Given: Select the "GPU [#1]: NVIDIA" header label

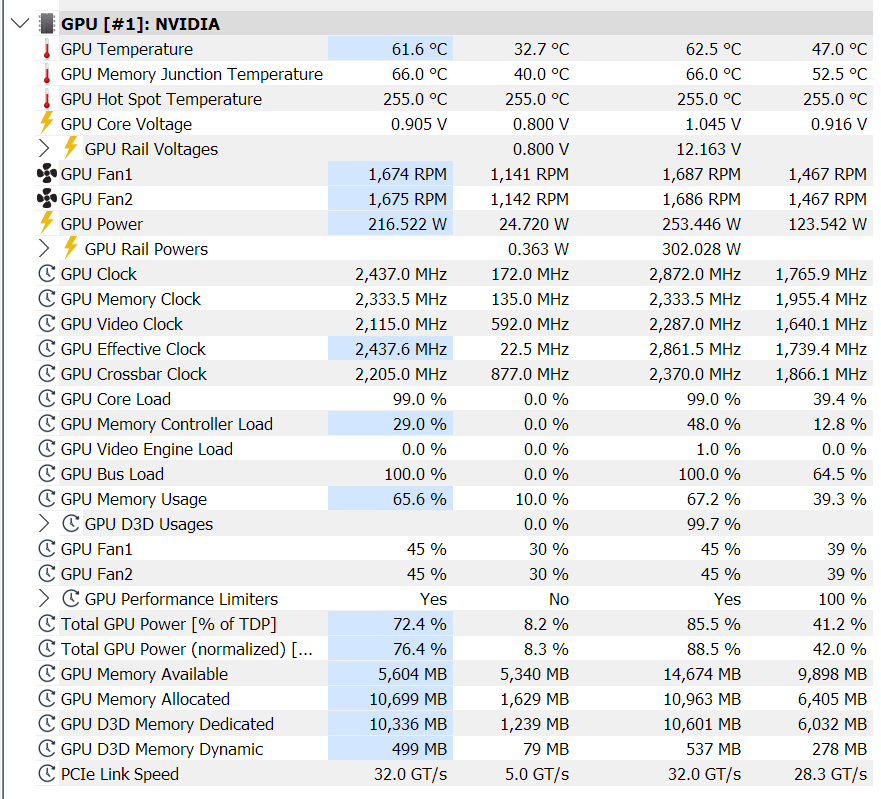Looking at the screenshot, I should [140, 24].
